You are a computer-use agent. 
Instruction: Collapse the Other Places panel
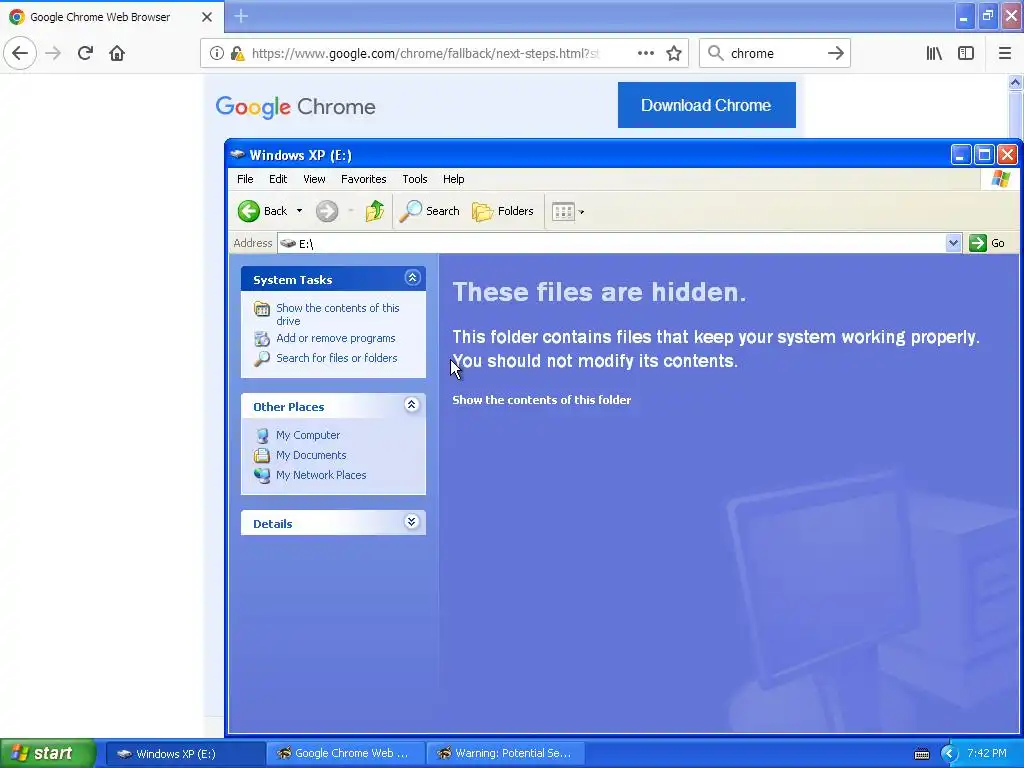click(x=411, y=405)
